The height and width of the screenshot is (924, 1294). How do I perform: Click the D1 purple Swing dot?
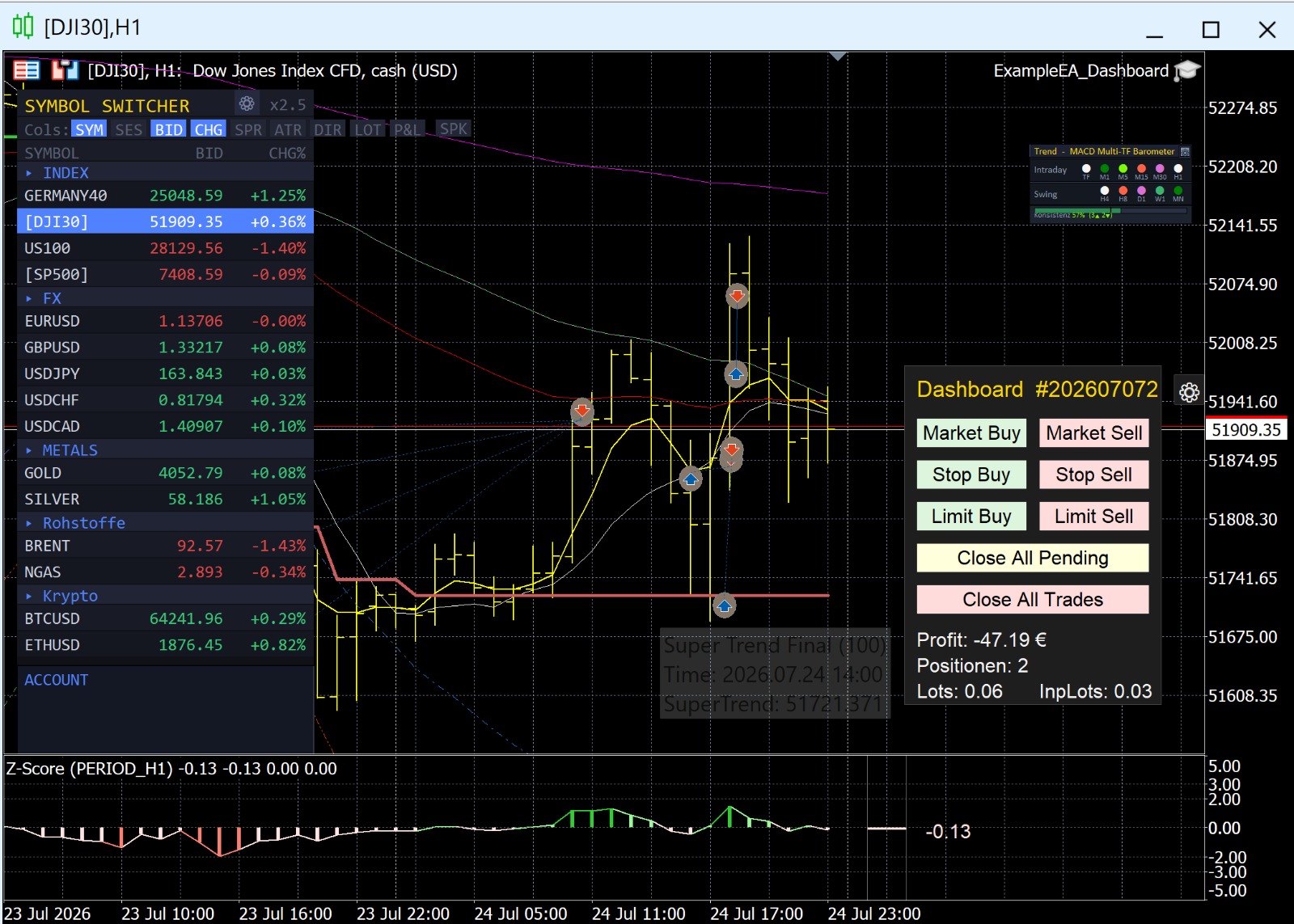pyautogui.click(x=1141, y=190)
